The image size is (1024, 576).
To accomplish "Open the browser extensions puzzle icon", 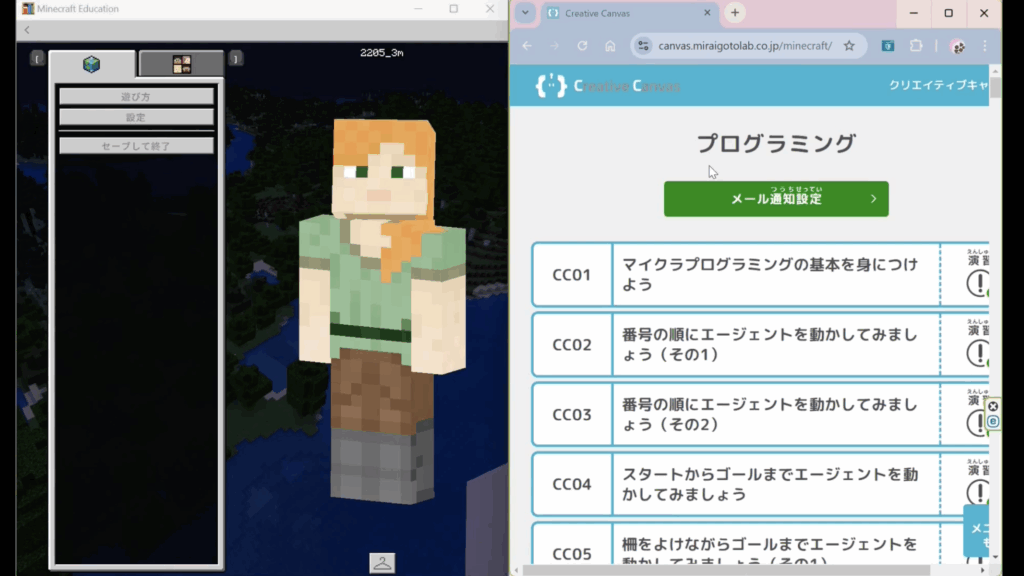I will [916, 46].
